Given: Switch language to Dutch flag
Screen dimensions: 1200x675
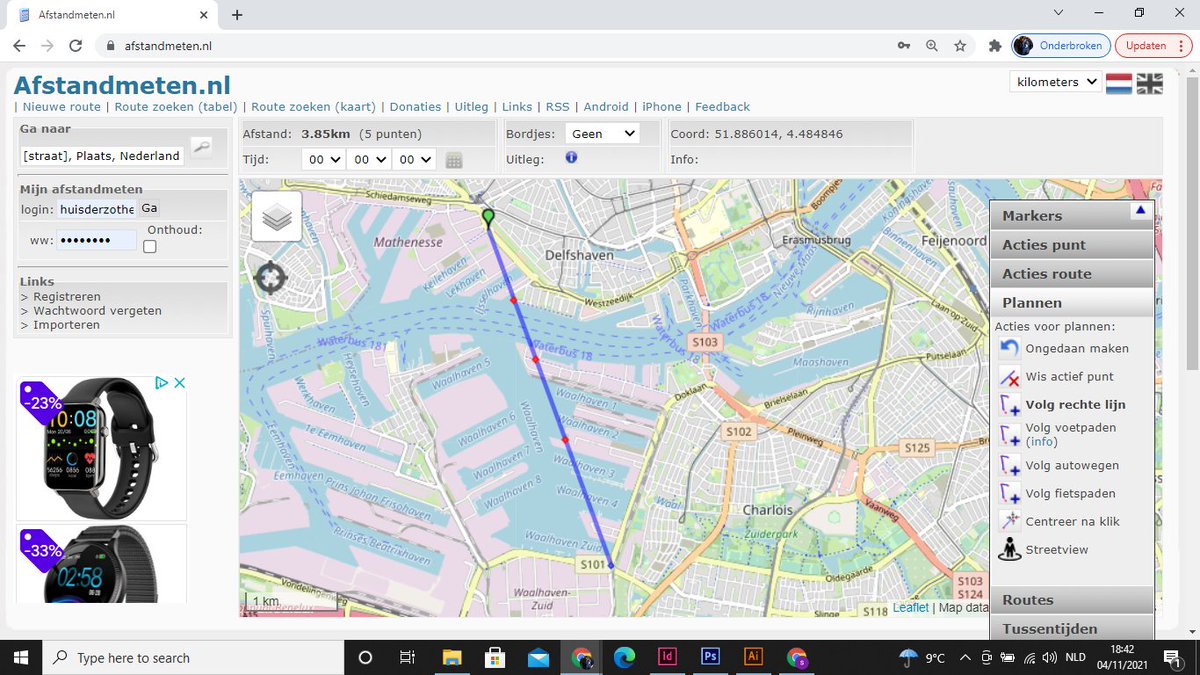Looking at the screenshot, I should point(1118,83).
